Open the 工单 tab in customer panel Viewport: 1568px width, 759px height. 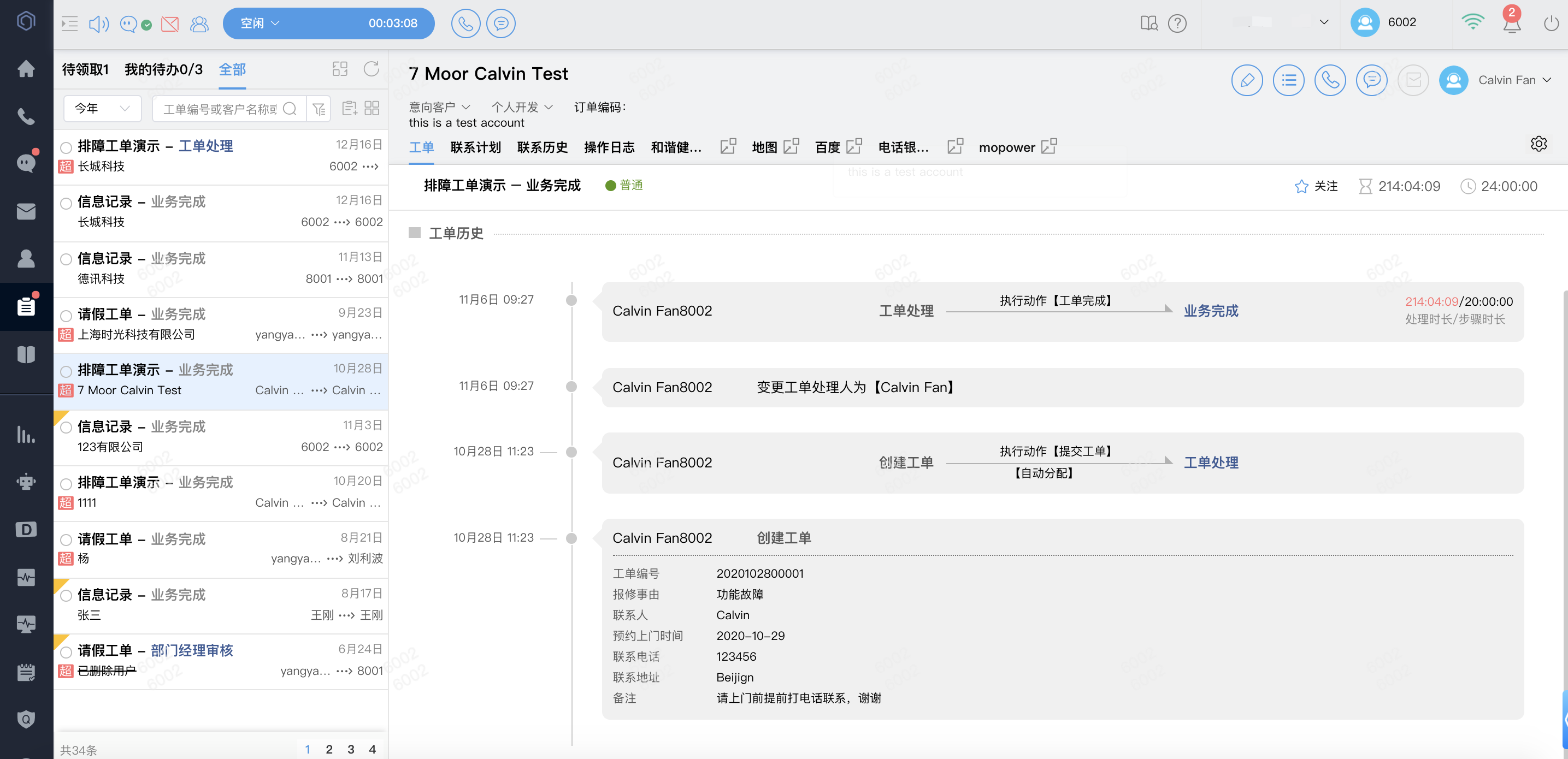pos(421,147)
